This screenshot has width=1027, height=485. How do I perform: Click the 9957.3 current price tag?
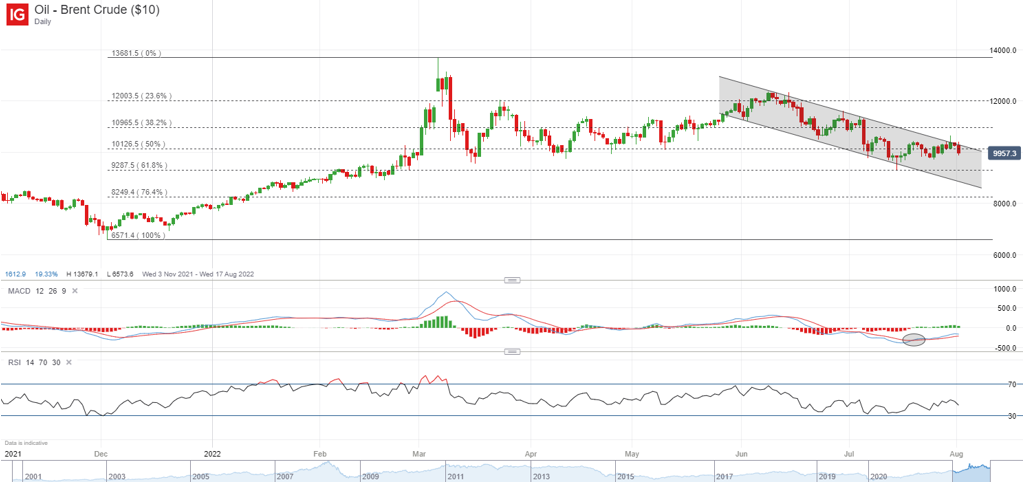pyautogui.click(x=1003, y=153)
